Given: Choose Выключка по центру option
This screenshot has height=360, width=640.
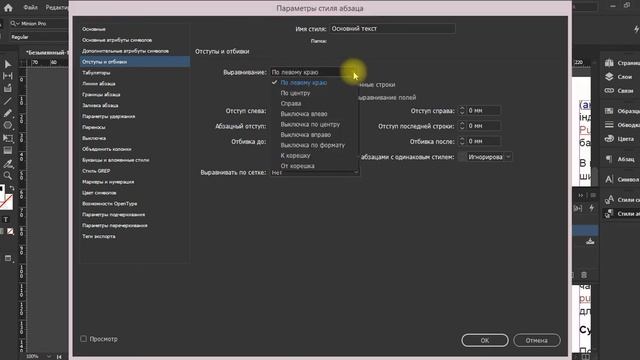Looking at the screenshot, I should click(310, 124).
